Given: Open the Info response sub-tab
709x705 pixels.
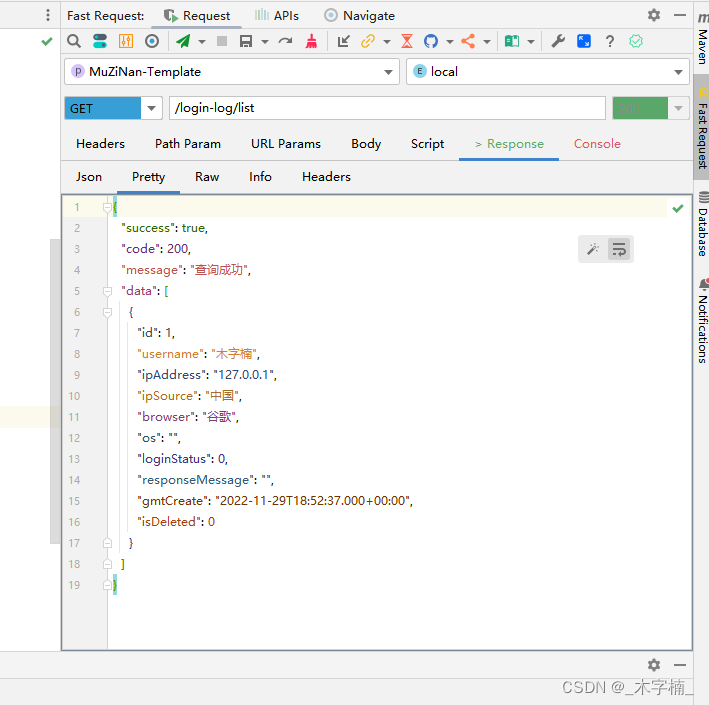Looking at the screenshot, I should [260, 177].
